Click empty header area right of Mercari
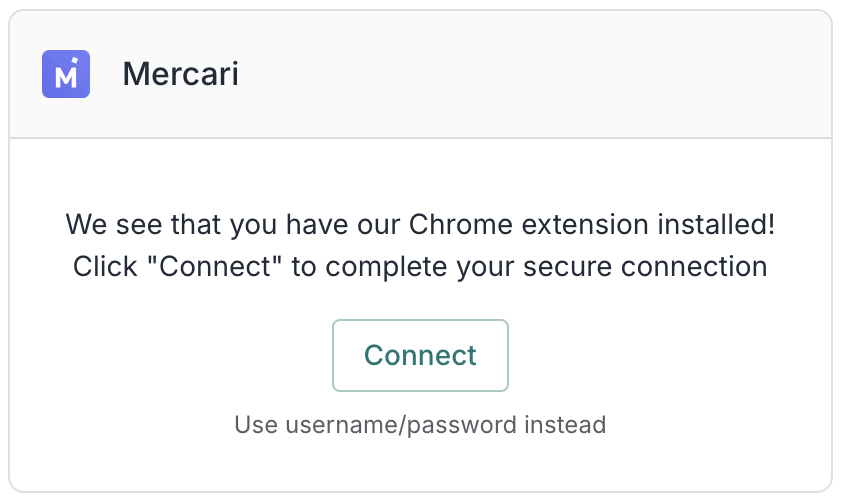Screen dimensions: 843x503 tap(550, 75)
